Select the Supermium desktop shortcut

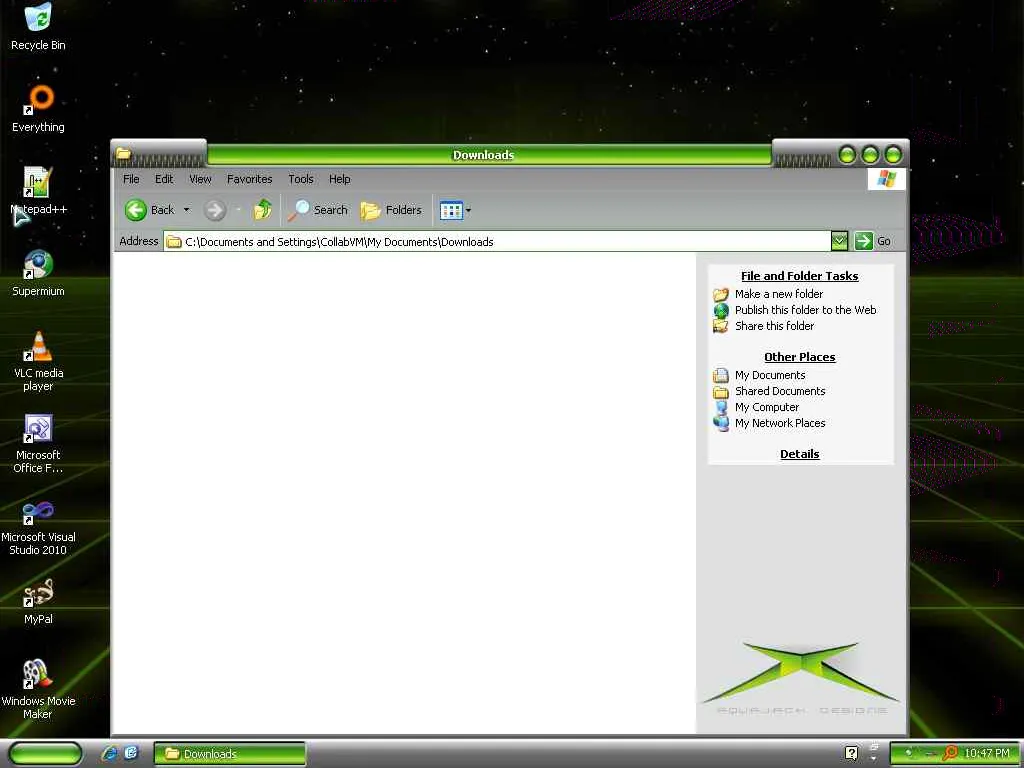(x=38, y=273)
